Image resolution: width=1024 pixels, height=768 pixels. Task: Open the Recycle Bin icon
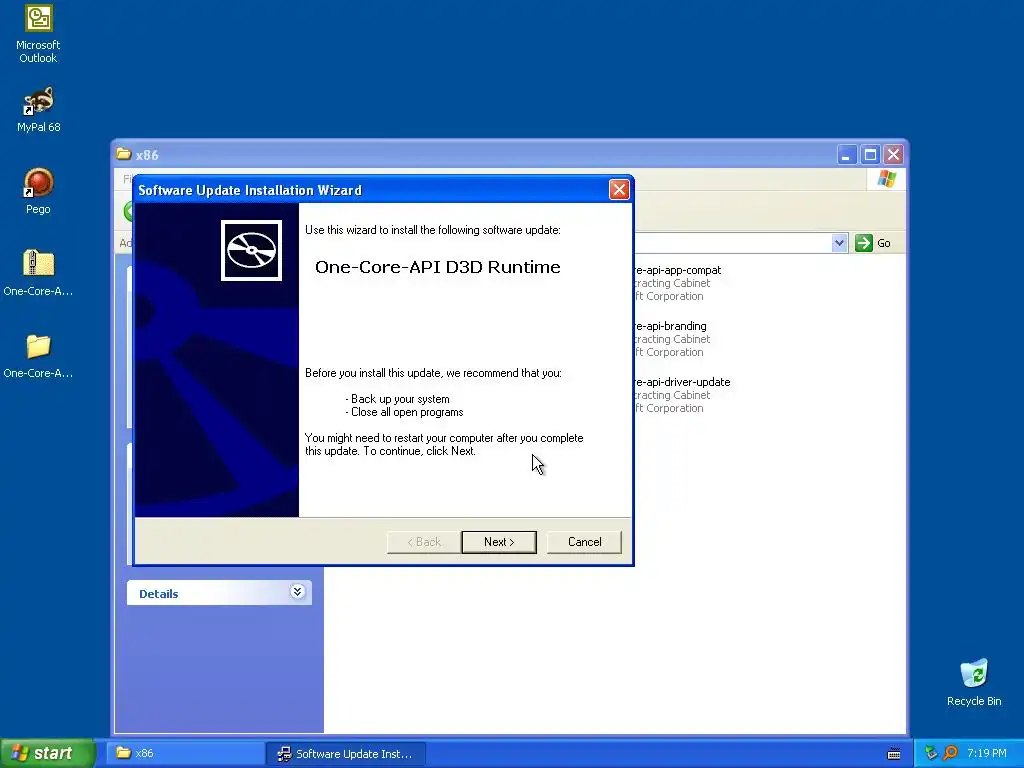click(974, 682)
